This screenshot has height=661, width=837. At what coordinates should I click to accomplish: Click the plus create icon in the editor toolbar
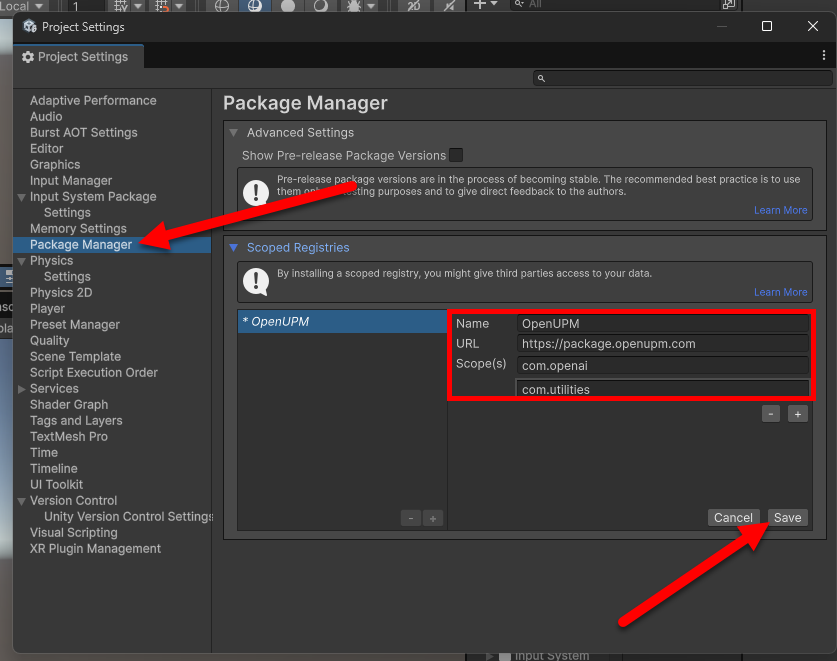pyautogui.click(x=480, y=4)
